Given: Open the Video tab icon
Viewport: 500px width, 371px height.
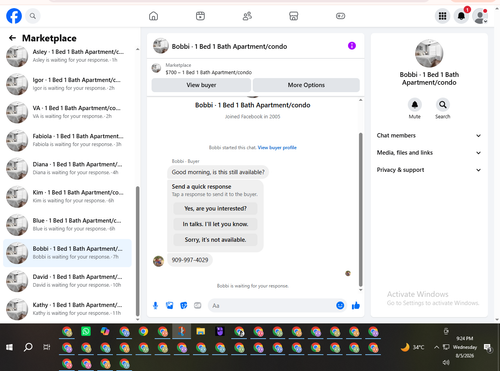Looking at the screenshot, I should coord(200,16).
